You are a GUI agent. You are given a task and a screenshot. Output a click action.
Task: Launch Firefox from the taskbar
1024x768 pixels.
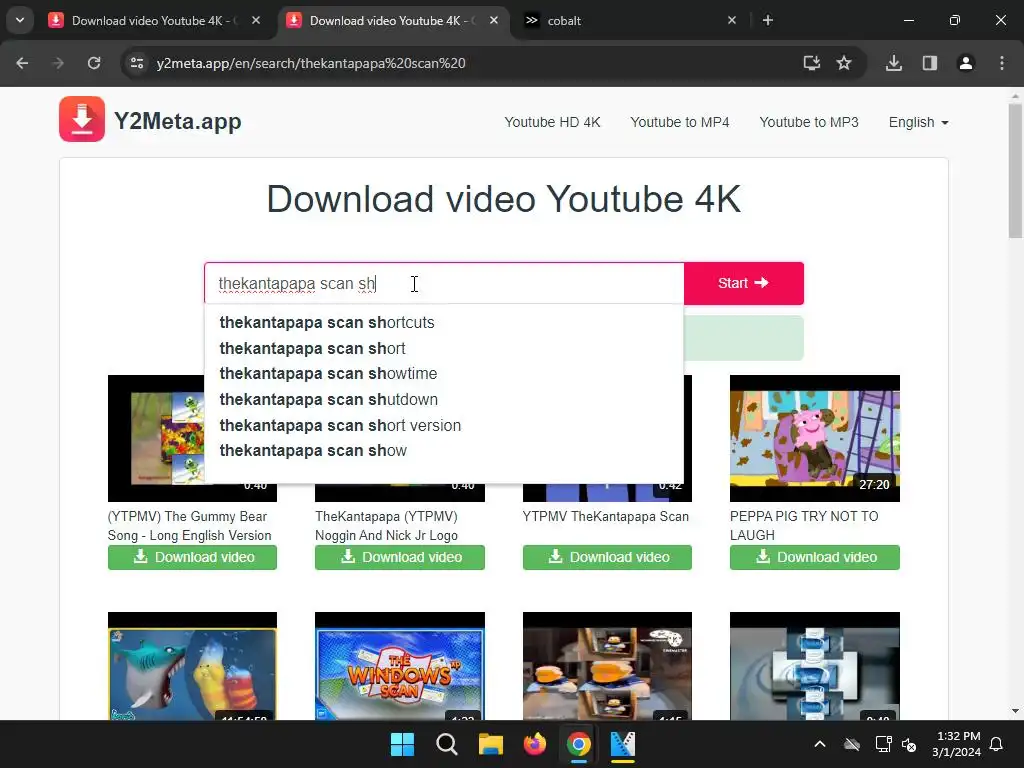coord(535,744)
